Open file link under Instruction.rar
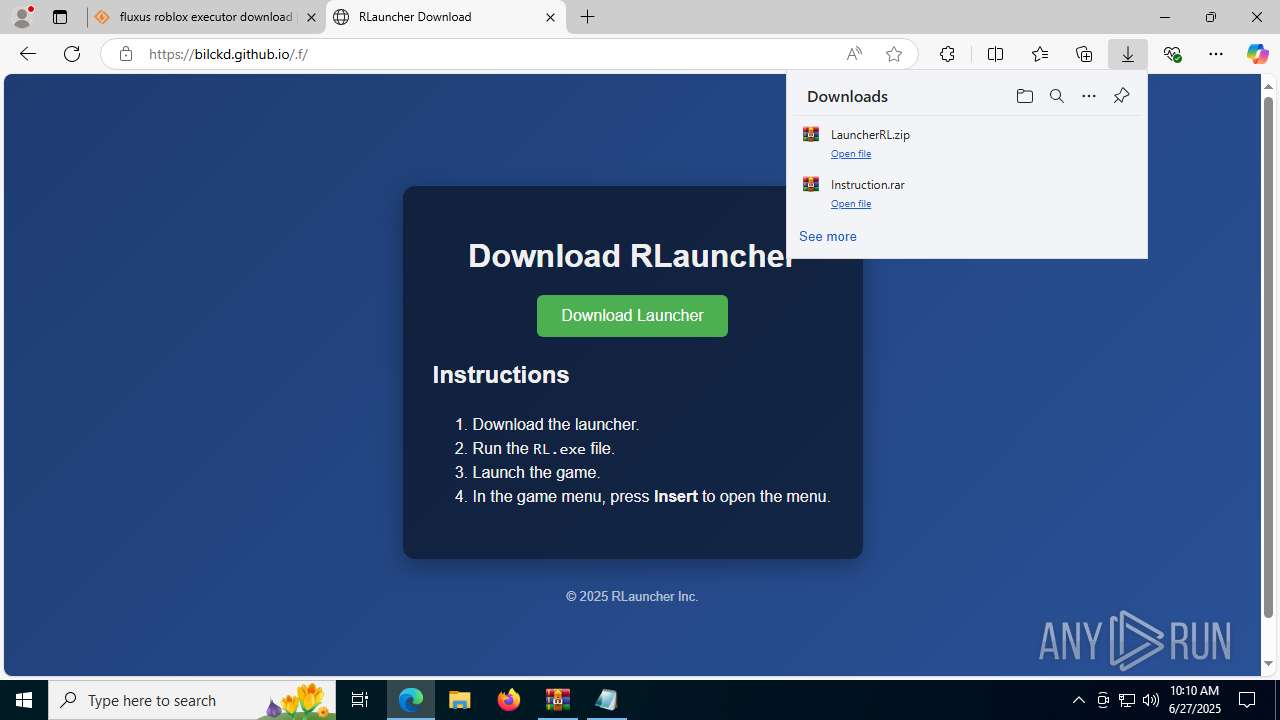 click(851, 204)
